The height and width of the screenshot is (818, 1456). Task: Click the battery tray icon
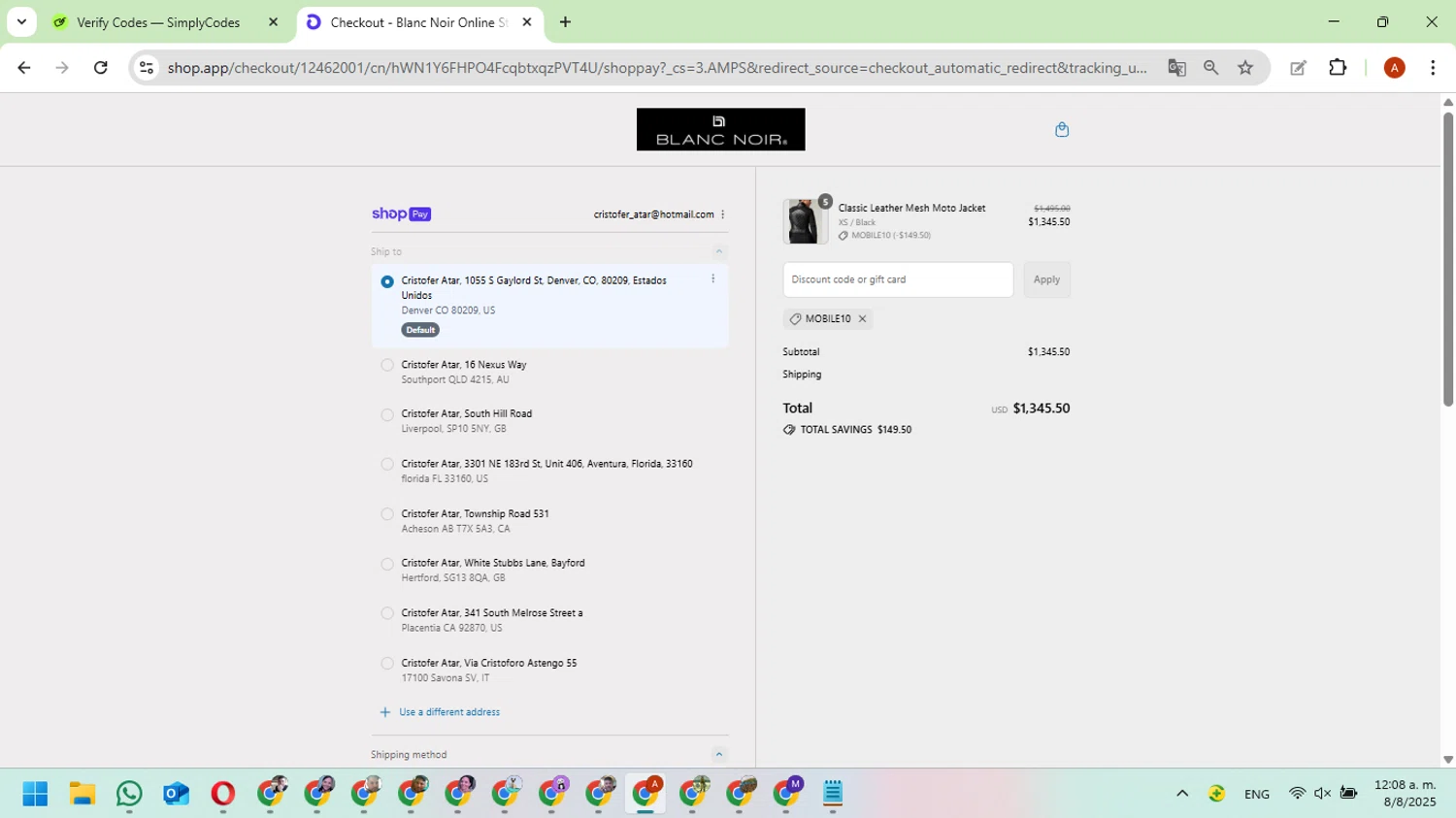pos(1348,794)
